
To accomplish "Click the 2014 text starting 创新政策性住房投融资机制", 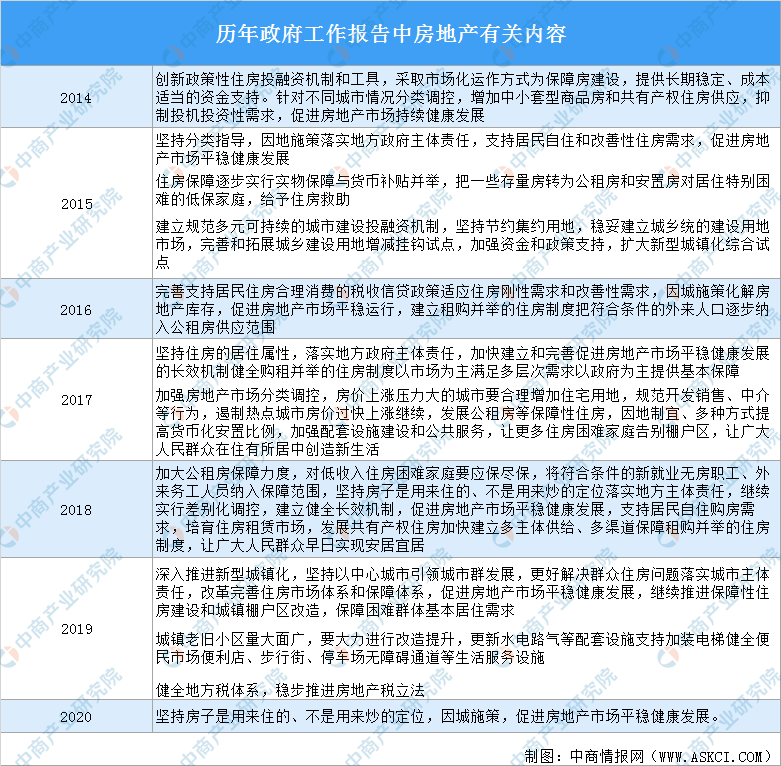I will click(x=462, y=97).
